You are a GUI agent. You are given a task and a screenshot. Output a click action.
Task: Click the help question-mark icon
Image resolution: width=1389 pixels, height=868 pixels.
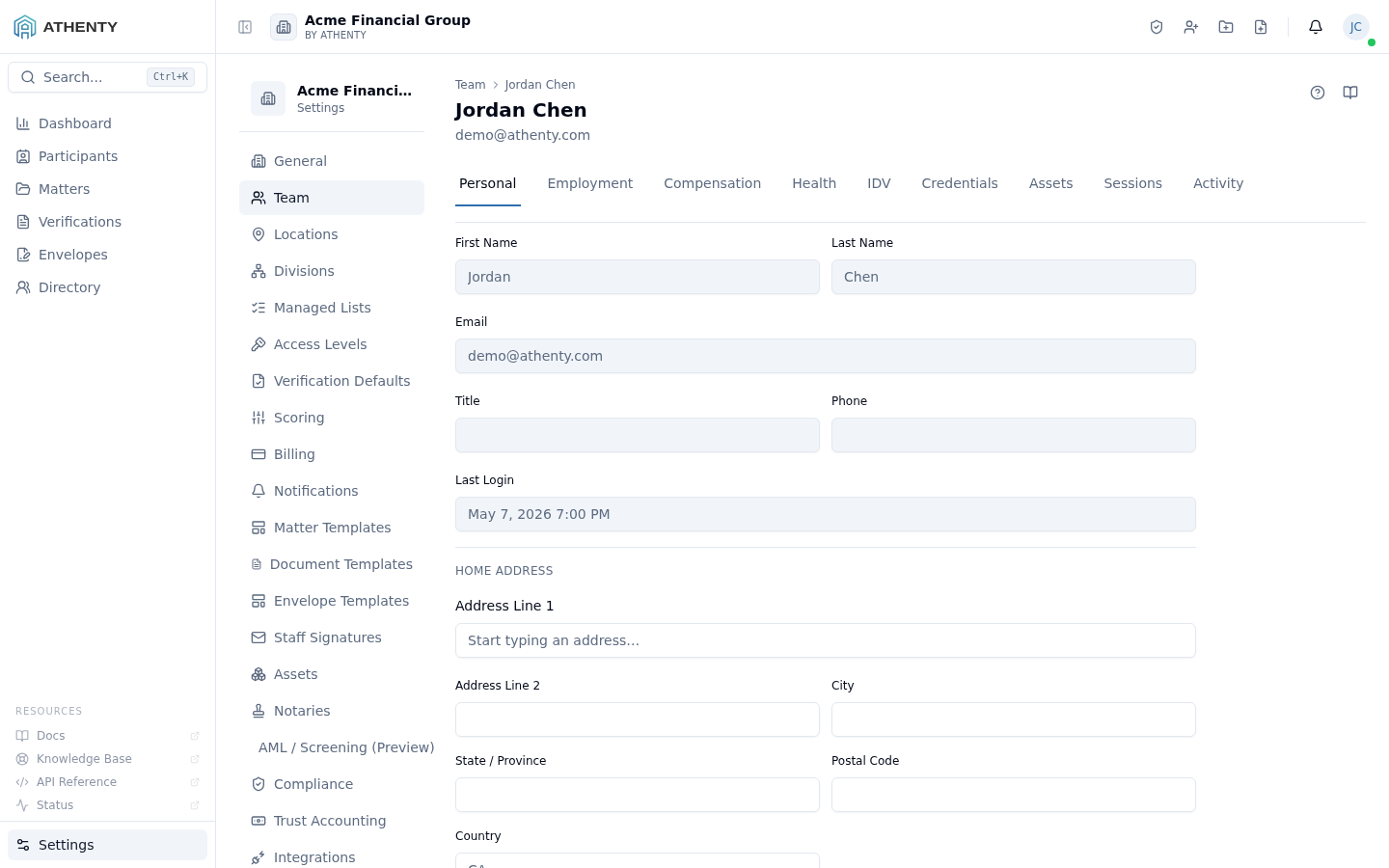(1318, 93)
